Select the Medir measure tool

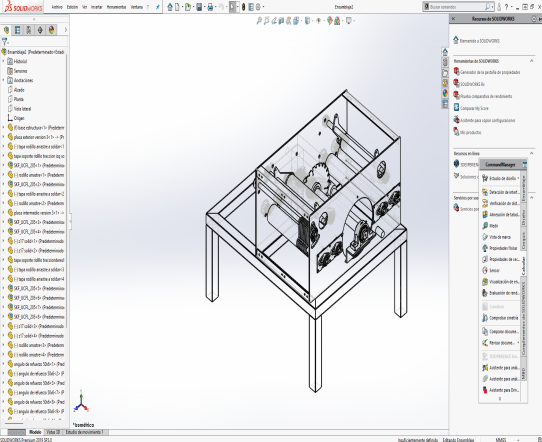494,226
